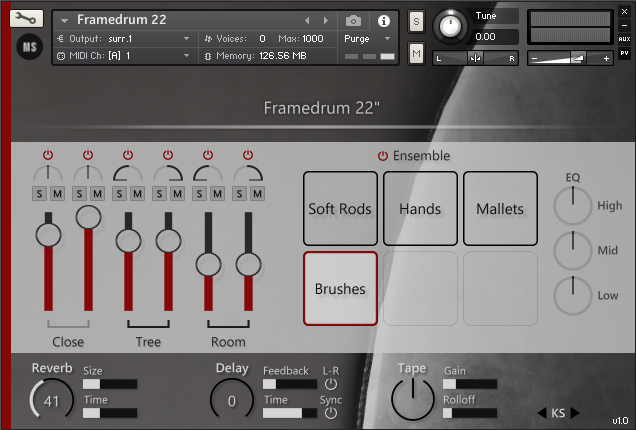The image size is (636, 430).
Task: Click the KS left arrow
Action: [x=542, y=413]
